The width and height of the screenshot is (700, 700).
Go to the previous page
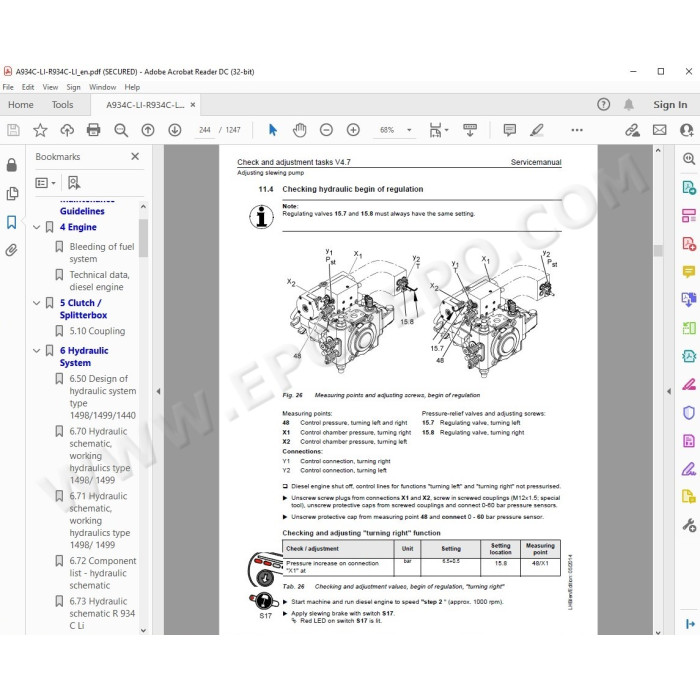pos(148,130)
